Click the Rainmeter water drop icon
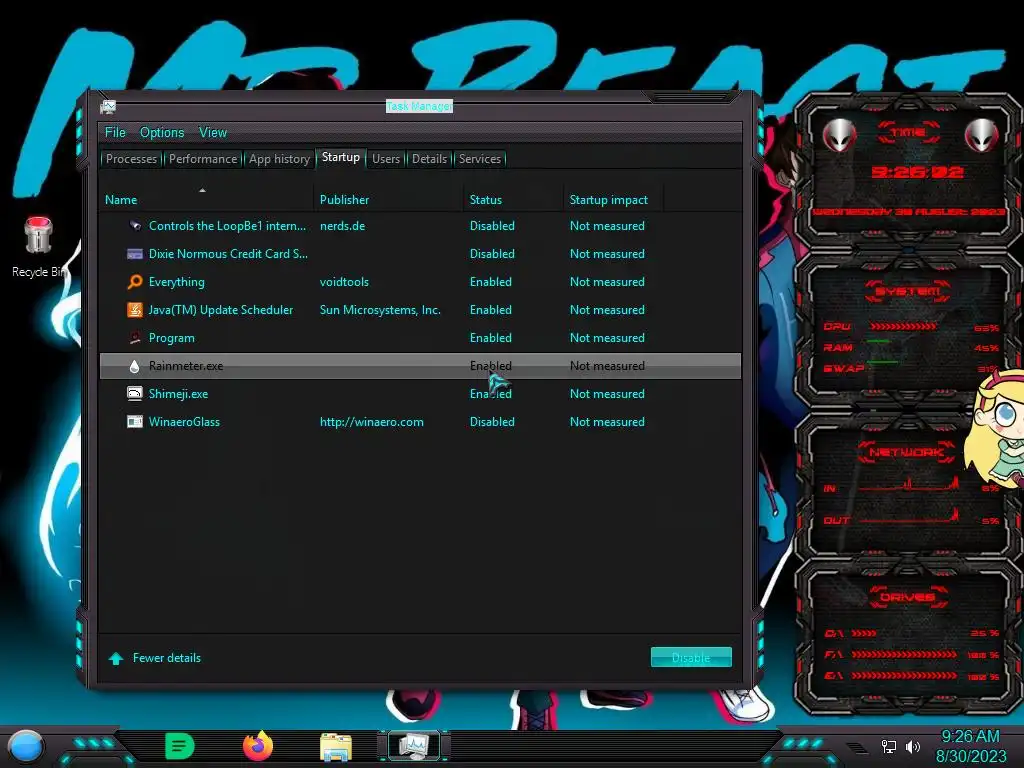This screenshot has height=768, width=1024. [x=135, y=366]
